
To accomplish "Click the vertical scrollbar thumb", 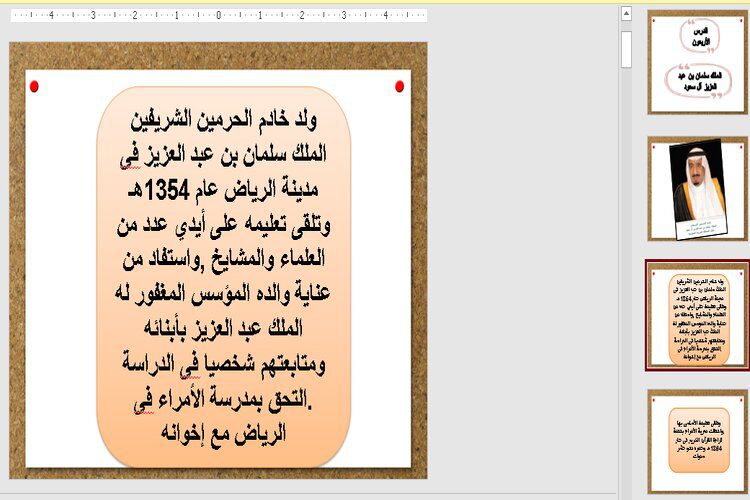I will pyautogui.click(x=626, y=49).
